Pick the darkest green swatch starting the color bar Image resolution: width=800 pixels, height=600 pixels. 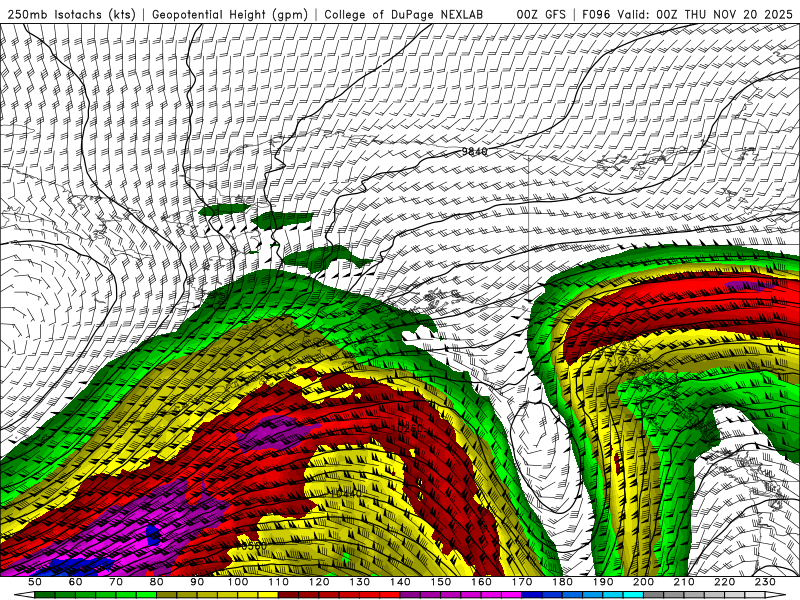pos(44,595)
